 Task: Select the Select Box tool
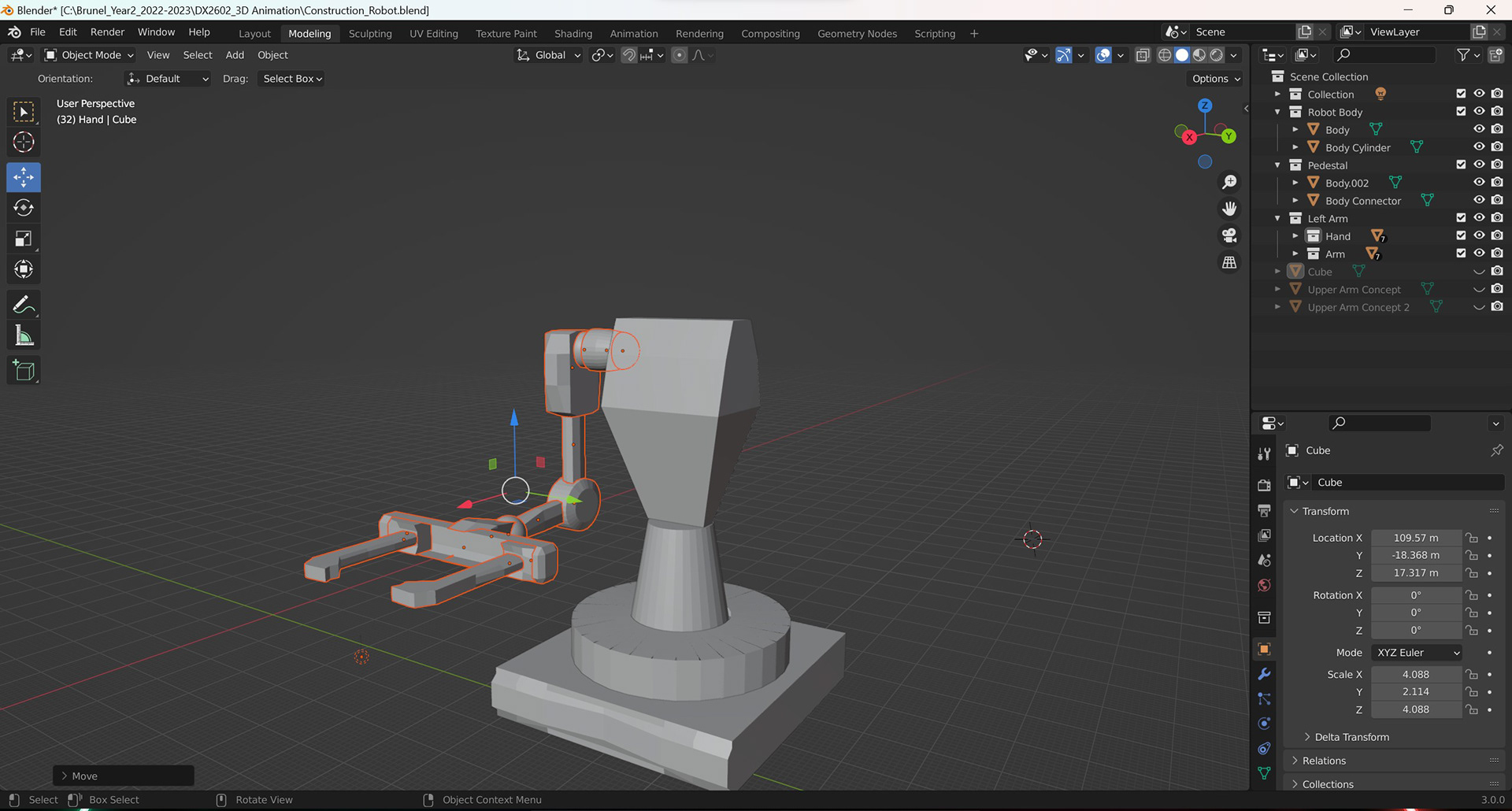click(x=24, y=112)
